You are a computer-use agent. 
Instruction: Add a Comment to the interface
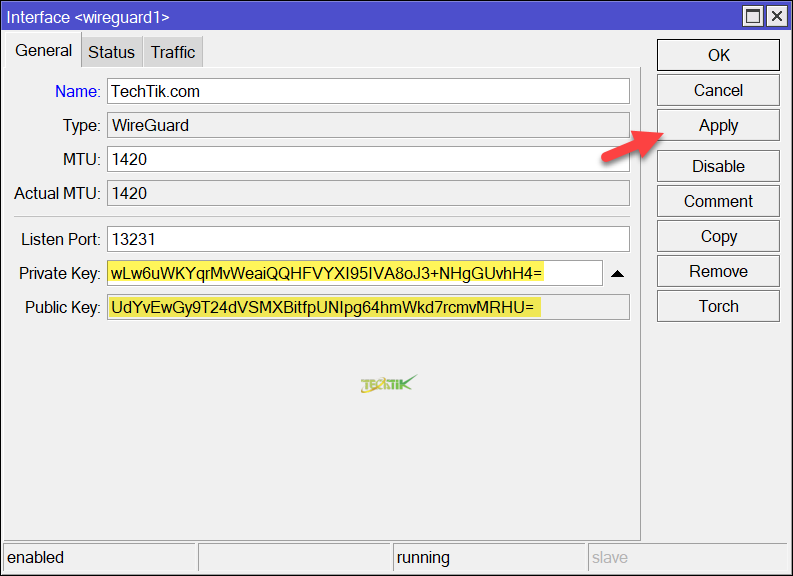tap(718, 201)
